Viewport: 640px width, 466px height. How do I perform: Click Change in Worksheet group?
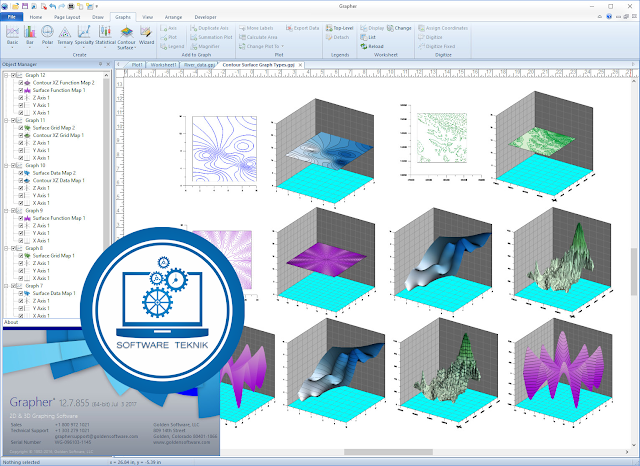399,28
